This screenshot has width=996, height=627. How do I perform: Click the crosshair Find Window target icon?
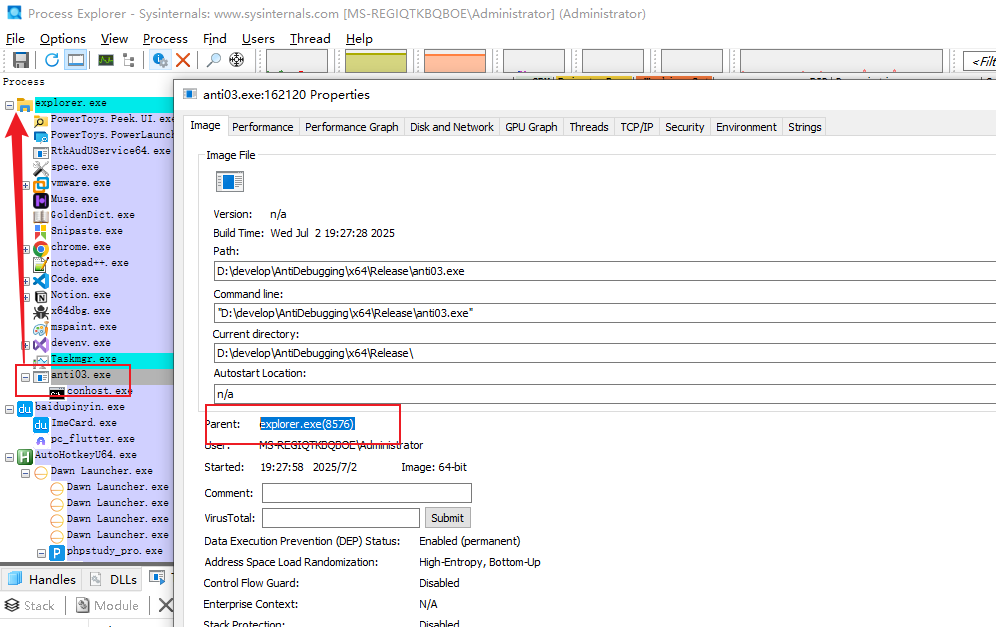click(x=237, y=61)
